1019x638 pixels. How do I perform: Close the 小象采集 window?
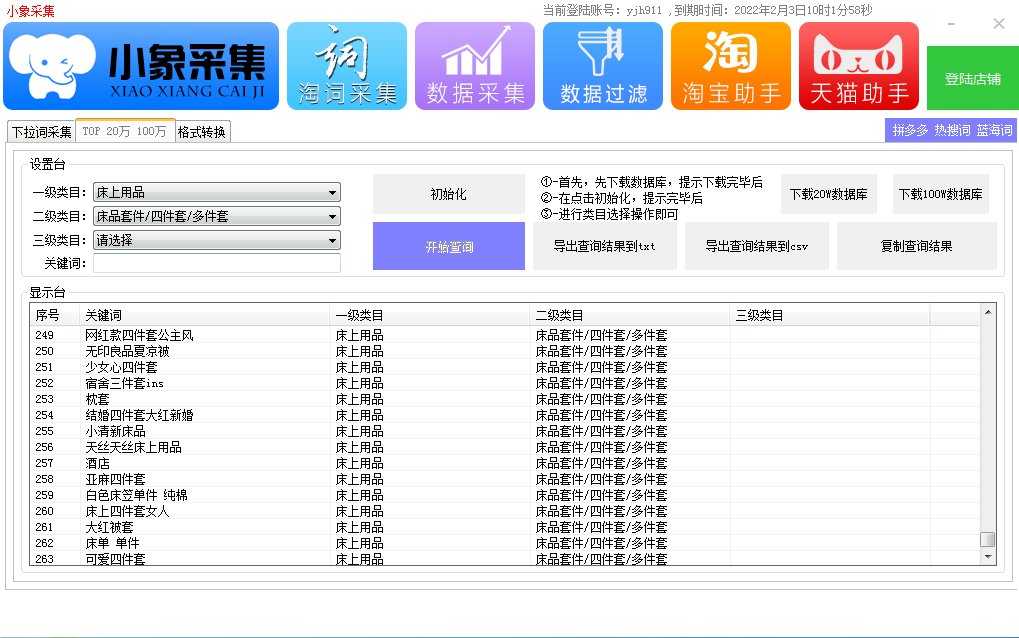(999, 24)
